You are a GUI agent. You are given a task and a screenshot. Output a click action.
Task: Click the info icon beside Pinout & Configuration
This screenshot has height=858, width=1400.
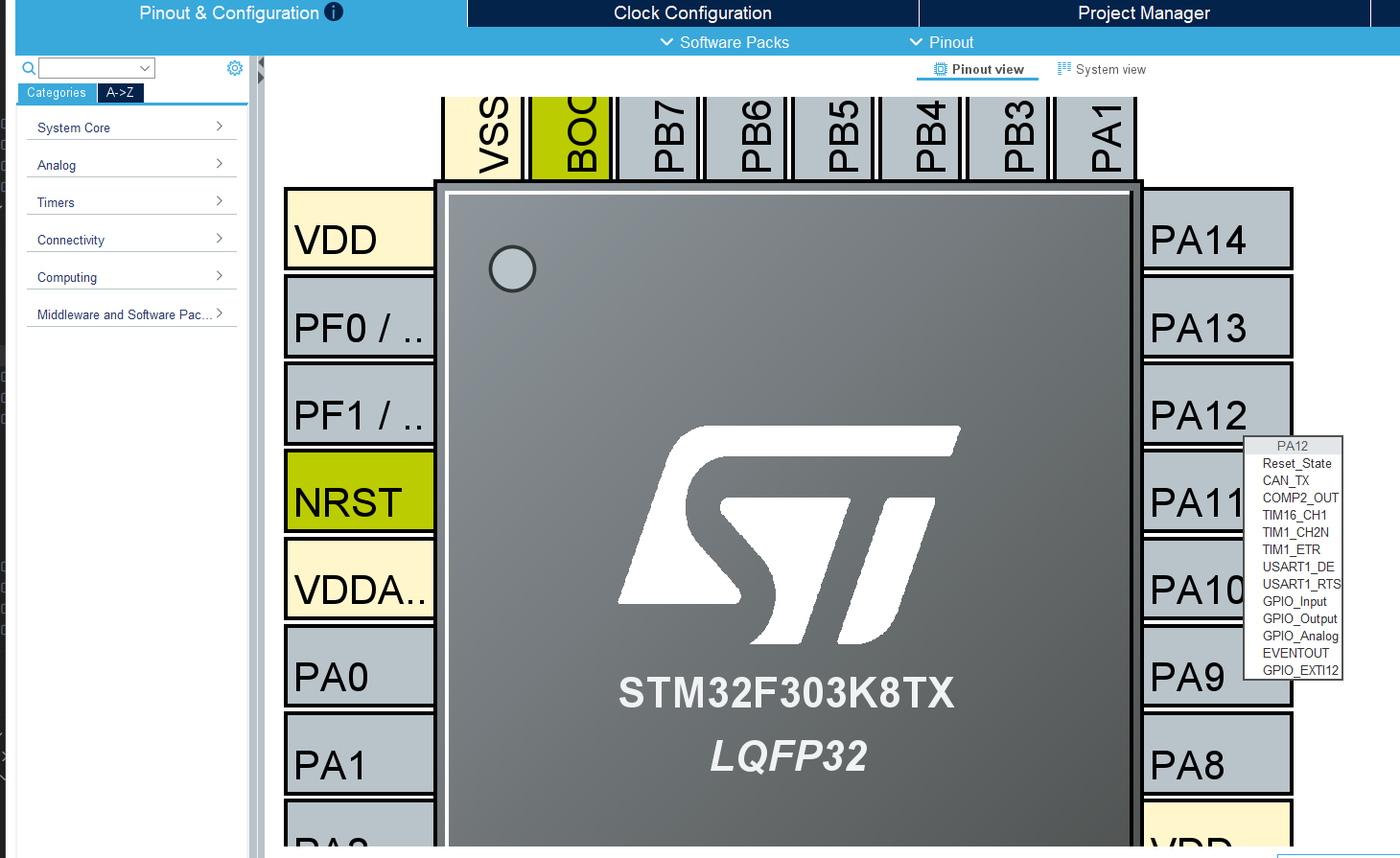coord(334,12)
